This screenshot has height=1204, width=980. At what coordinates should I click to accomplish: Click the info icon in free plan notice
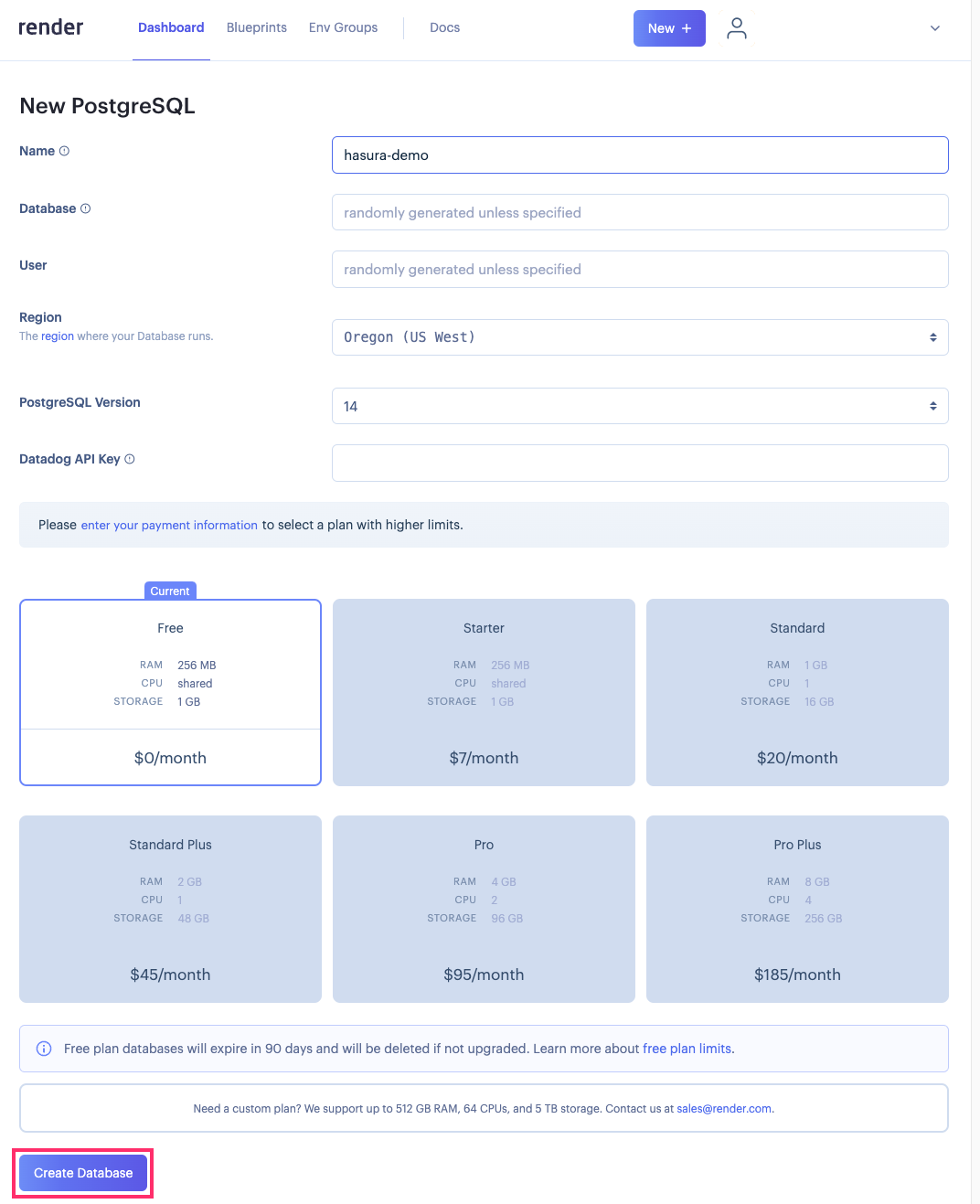pos(44,1048)
